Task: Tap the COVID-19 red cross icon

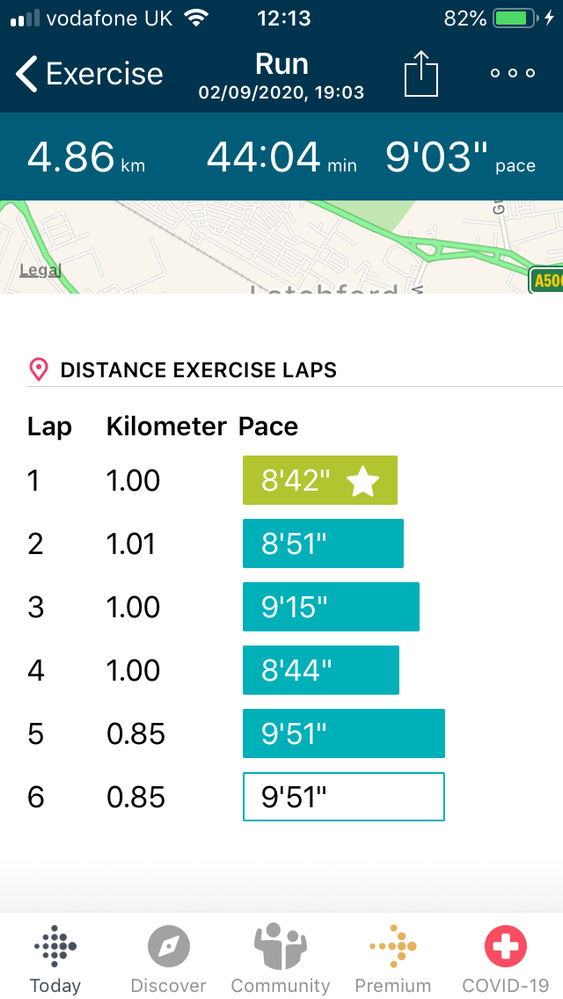Action: pyautogui.click(x=506, y=946)
